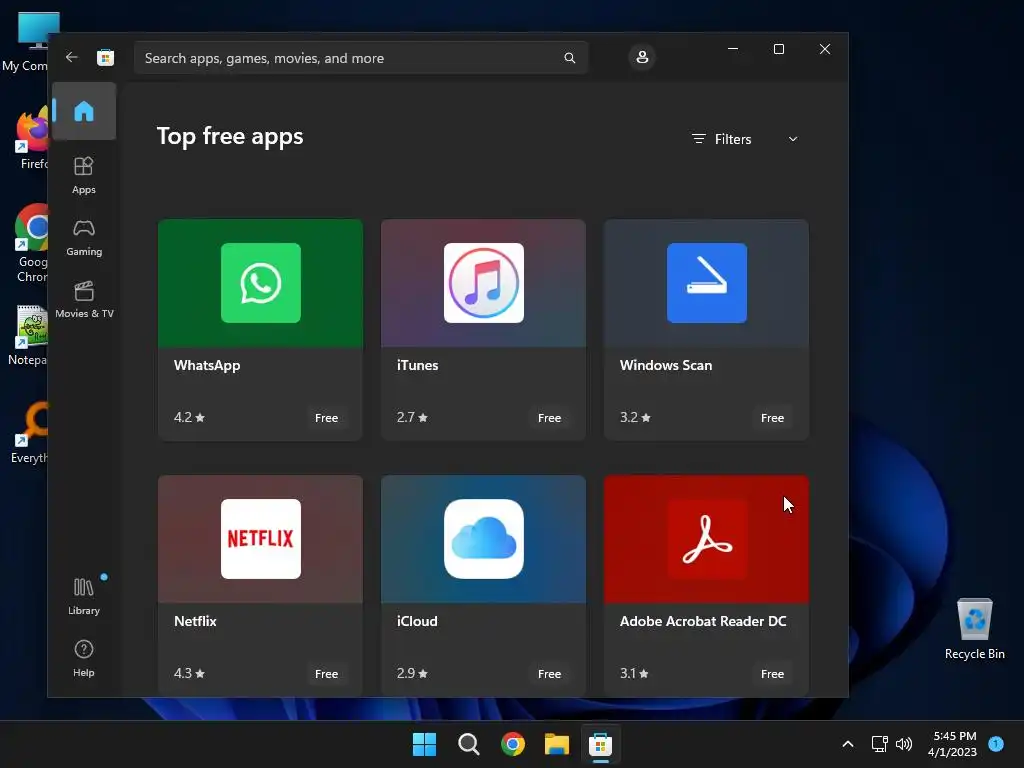The width and height of the screenshot is (1024, 768).
Task: Click the iTunes title text
Action: tap(417, 365)
